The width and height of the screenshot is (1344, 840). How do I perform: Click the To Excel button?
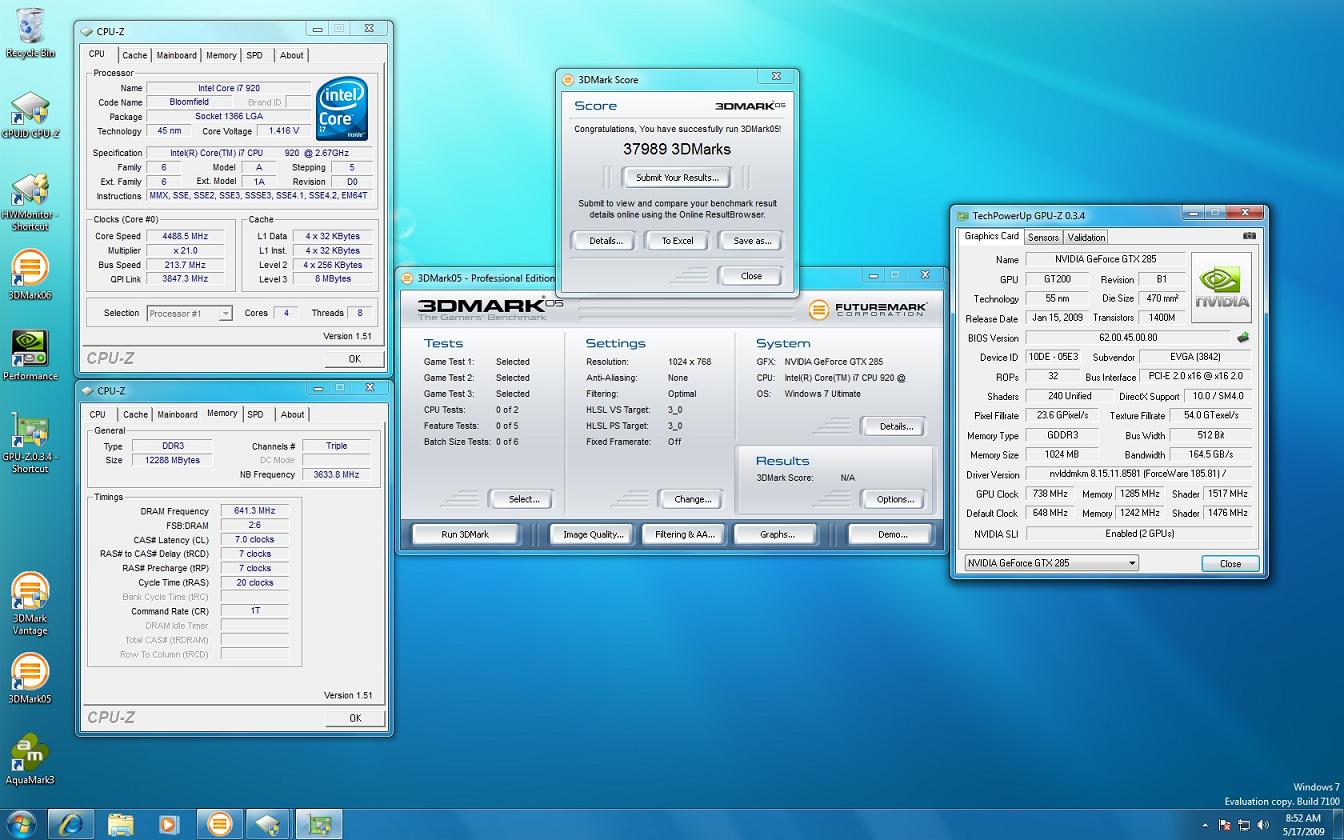pos(677,241)
